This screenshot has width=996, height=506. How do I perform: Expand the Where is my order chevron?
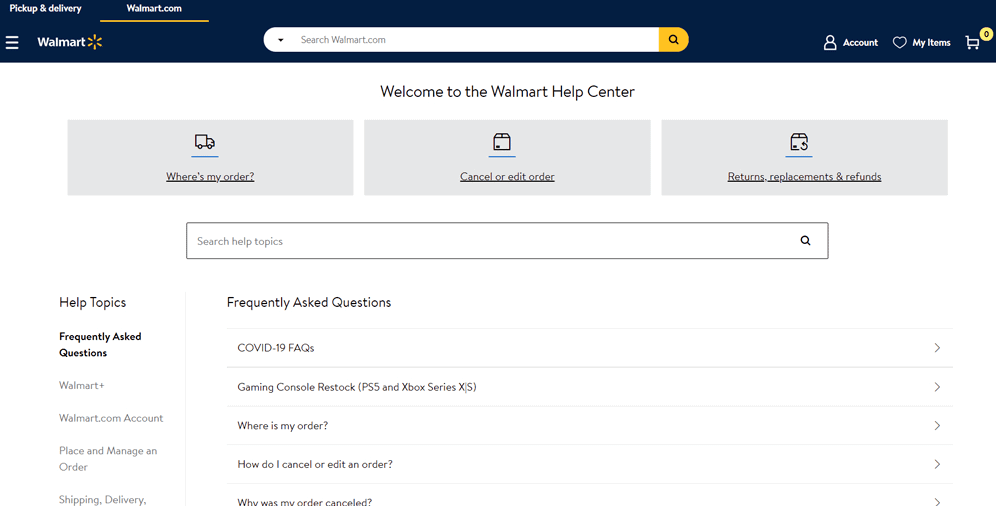[937, 425]
